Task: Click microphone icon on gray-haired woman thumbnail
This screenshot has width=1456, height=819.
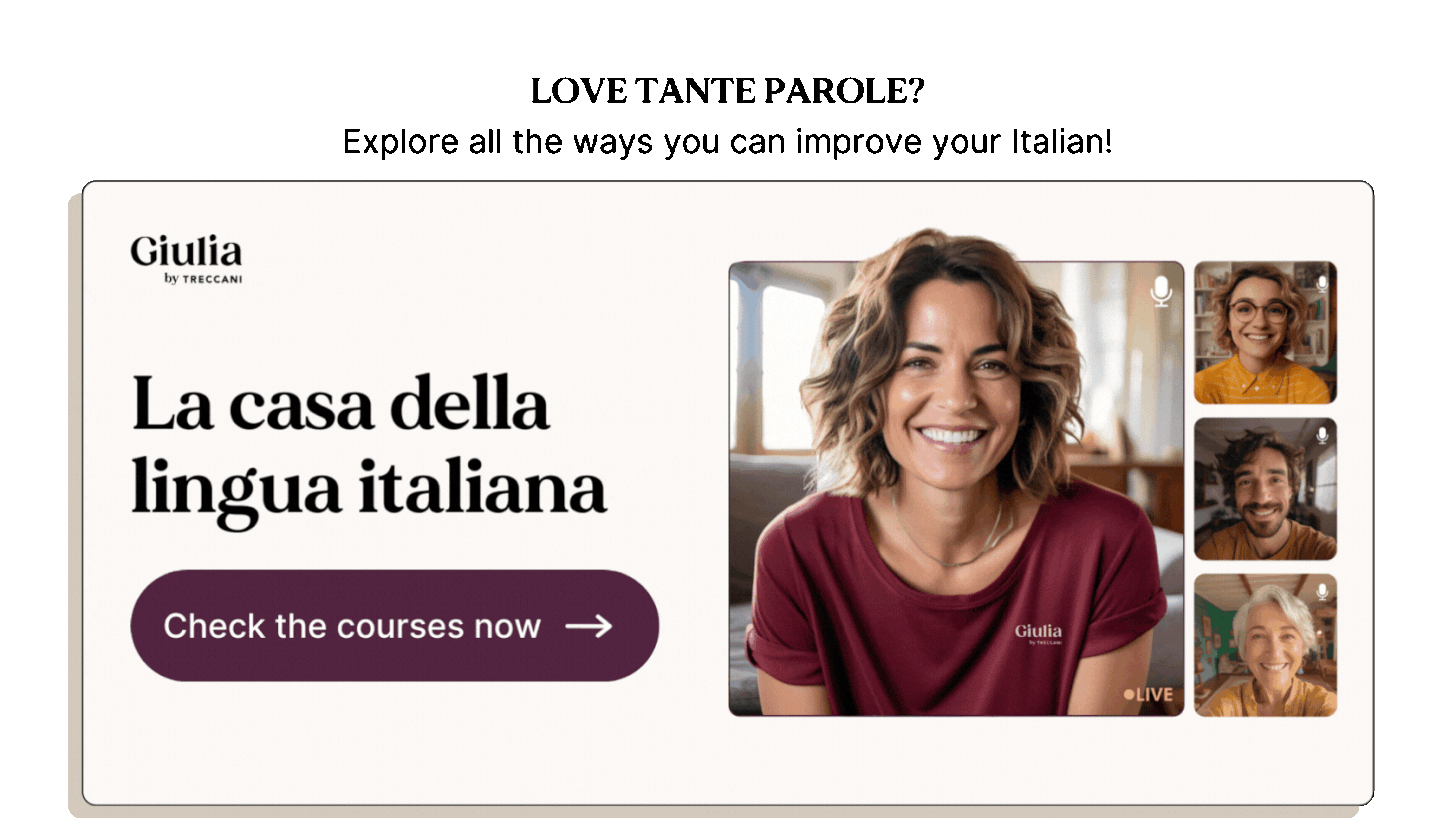Action: 1322,591
